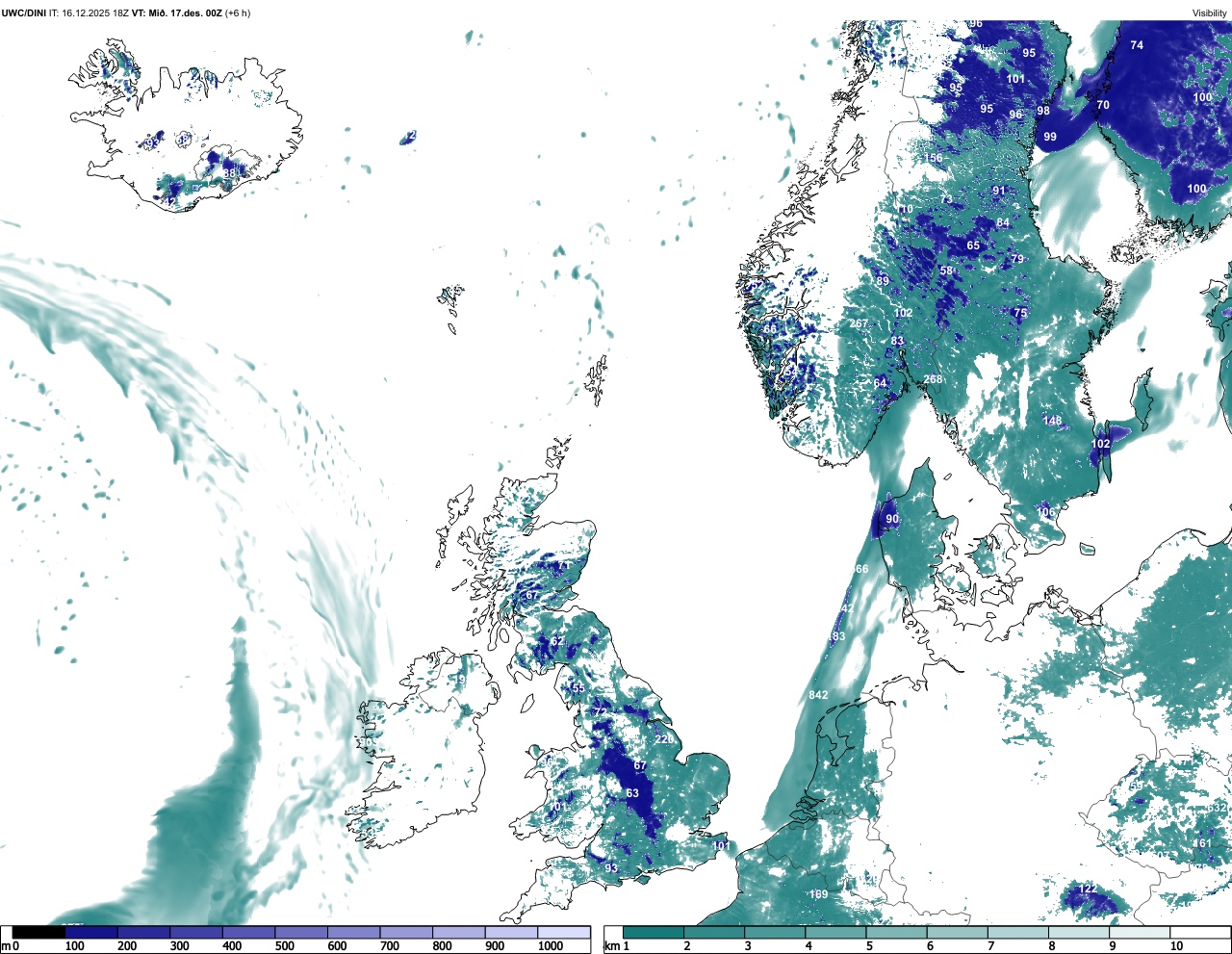Screen dimensions: 1232x954
Task: Click the map value "106"
Action: click(1046, 513)
